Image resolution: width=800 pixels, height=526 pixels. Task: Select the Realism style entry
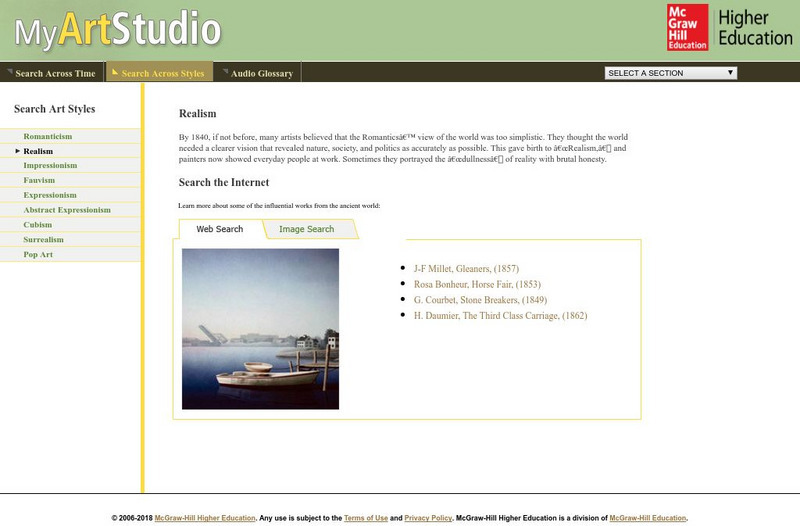pos(38,151)
